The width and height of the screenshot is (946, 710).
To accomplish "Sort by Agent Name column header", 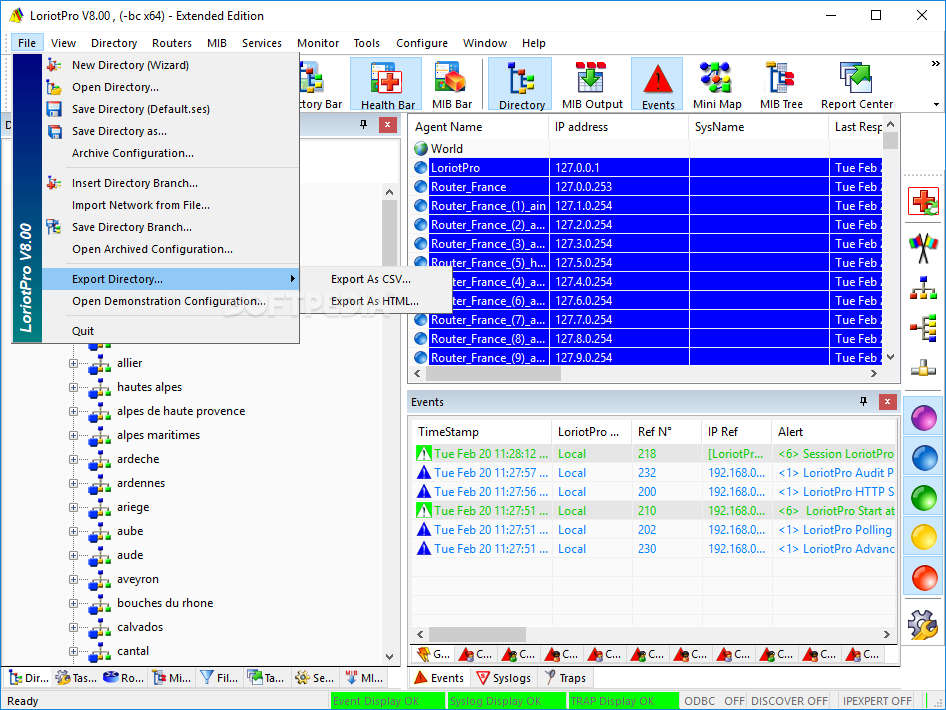I will point(479,127).
